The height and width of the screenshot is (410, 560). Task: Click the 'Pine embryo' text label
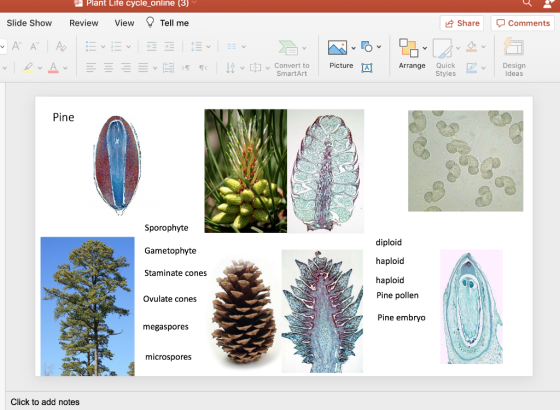(x=401, y=318)
